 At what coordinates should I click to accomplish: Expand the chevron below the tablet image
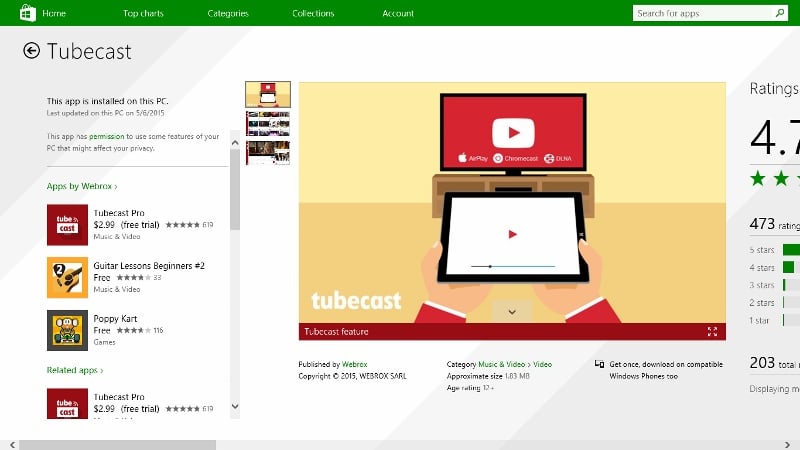(x=512, y=312)
